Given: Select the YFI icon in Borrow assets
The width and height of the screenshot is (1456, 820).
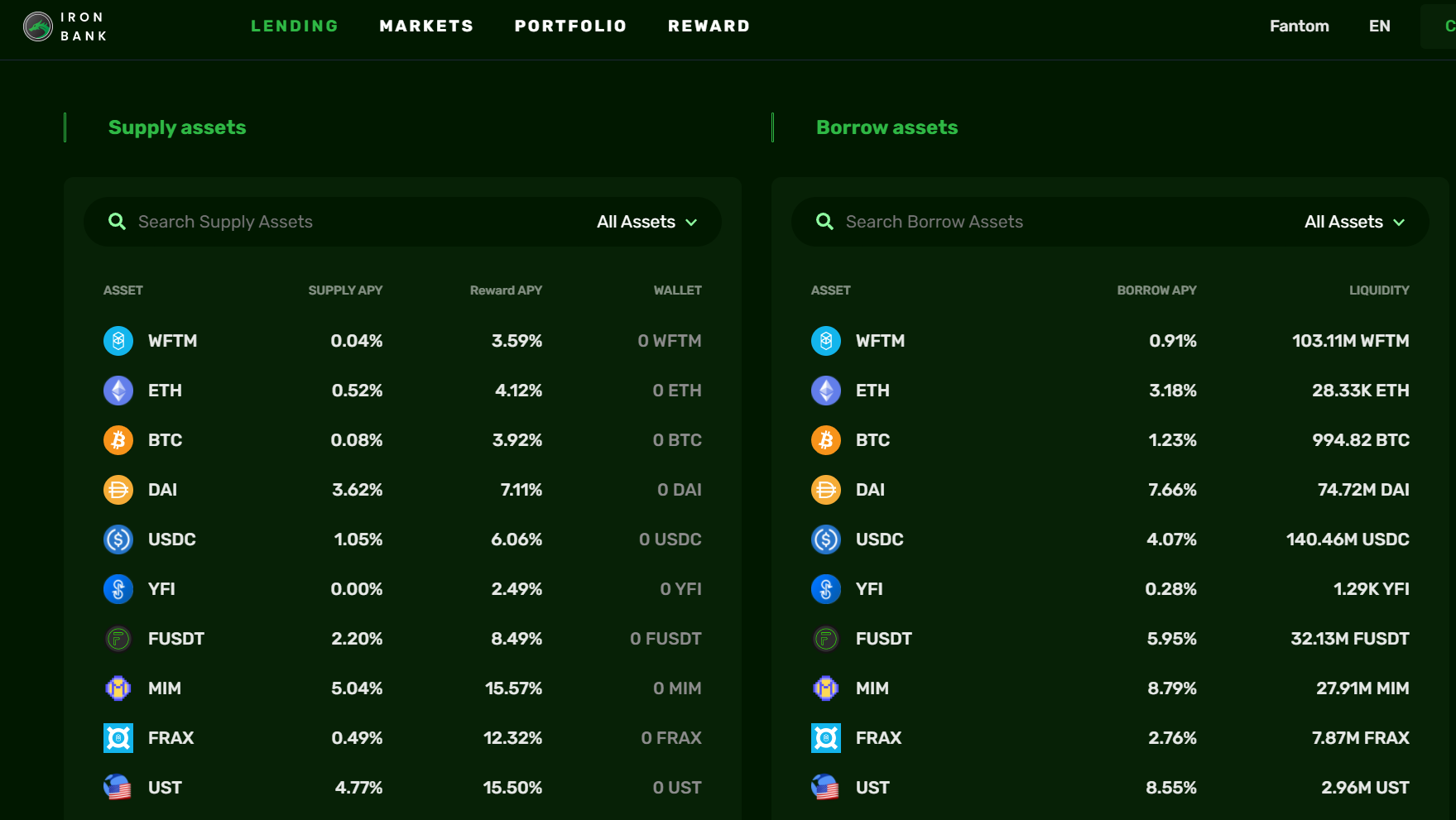Looking at the screenshot, I should (825, 589).
